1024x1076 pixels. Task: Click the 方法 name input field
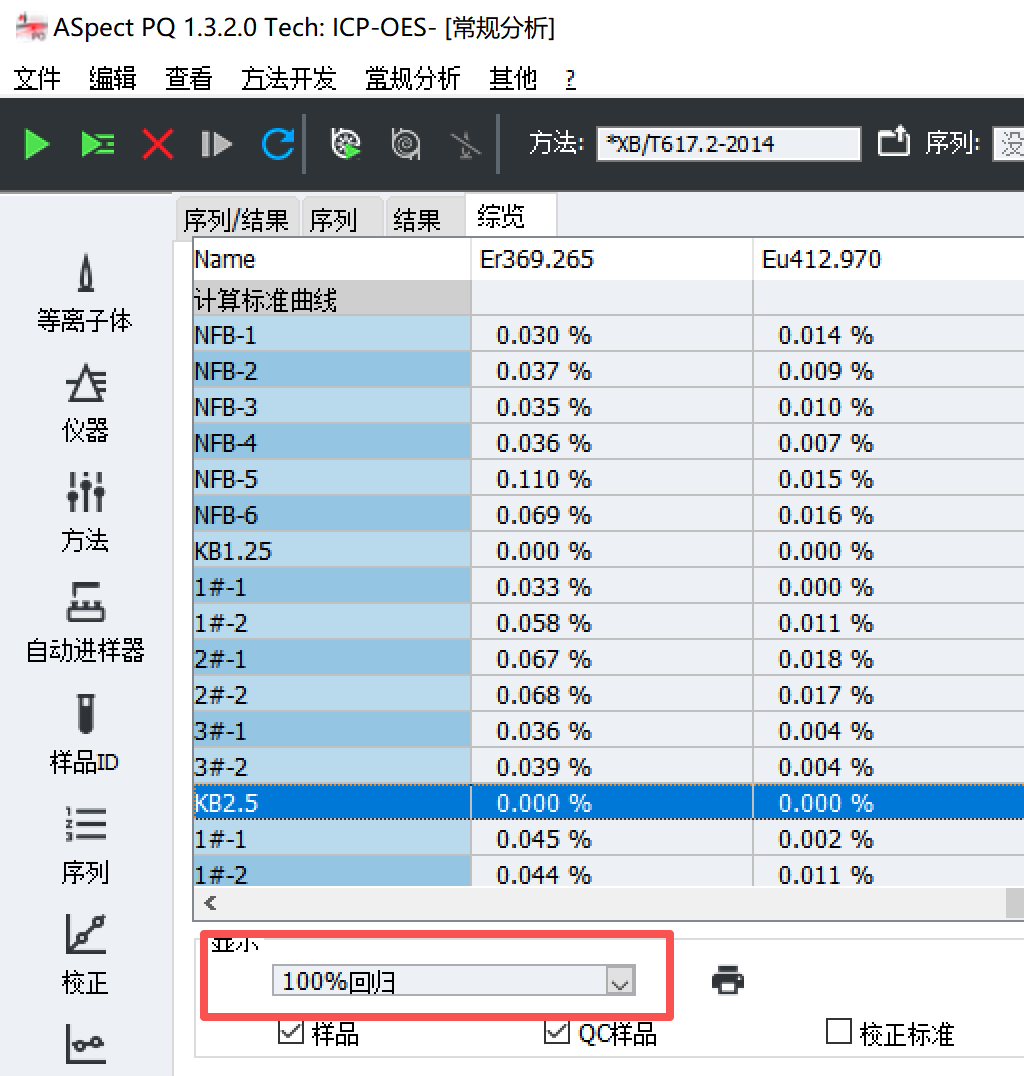click(x=728, y=144)
